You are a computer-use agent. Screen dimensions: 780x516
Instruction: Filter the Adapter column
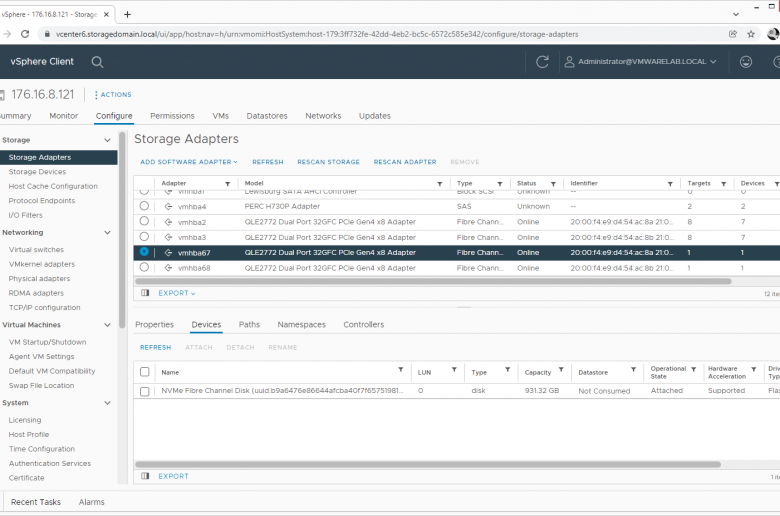point(227,184)
